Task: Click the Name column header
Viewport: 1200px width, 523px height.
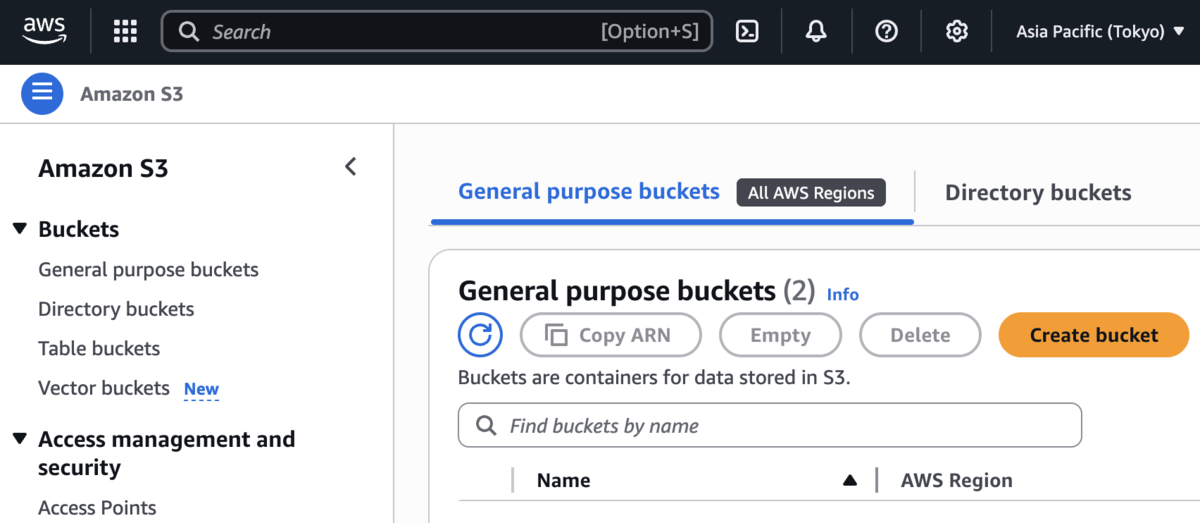Action: click(x=563, y=480)
